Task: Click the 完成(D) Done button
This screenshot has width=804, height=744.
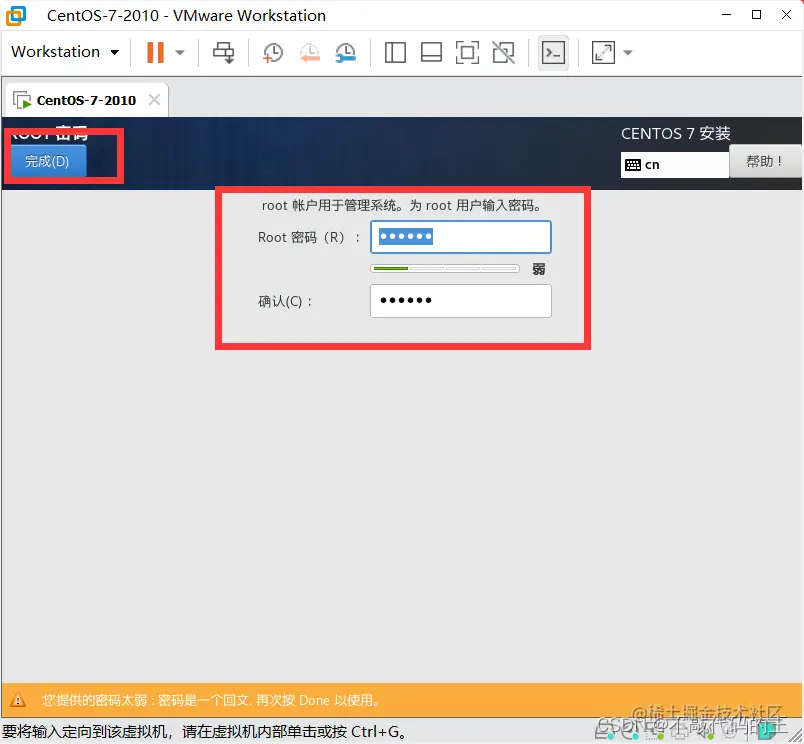Action: coord(48,162)
